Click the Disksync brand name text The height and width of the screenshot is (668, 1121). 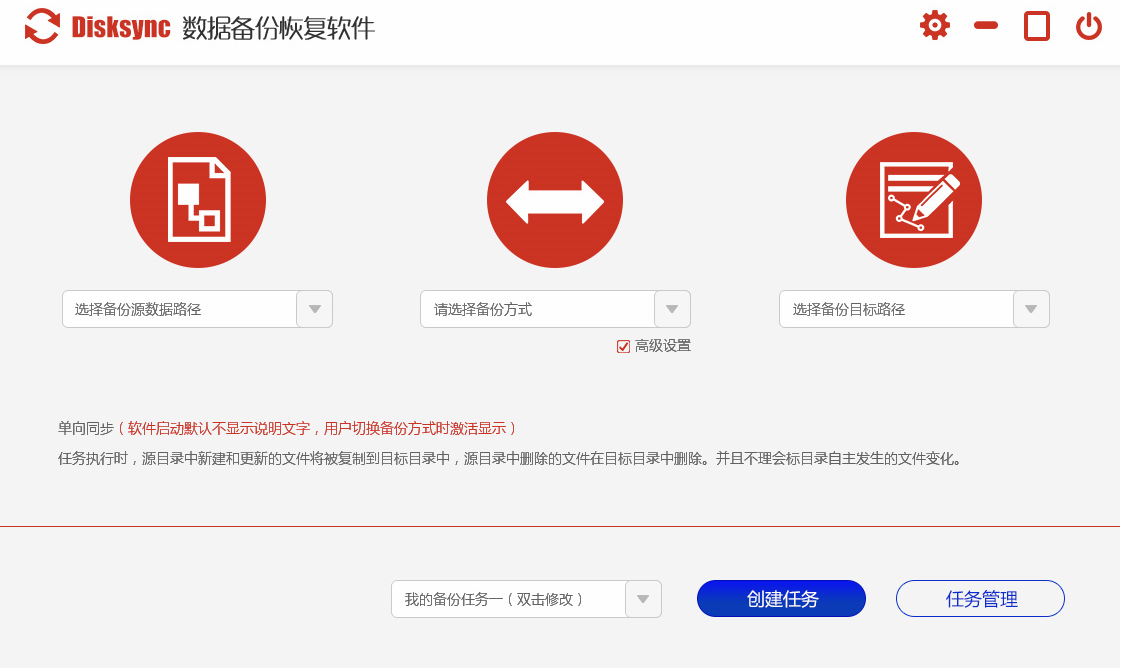(121, 27)
